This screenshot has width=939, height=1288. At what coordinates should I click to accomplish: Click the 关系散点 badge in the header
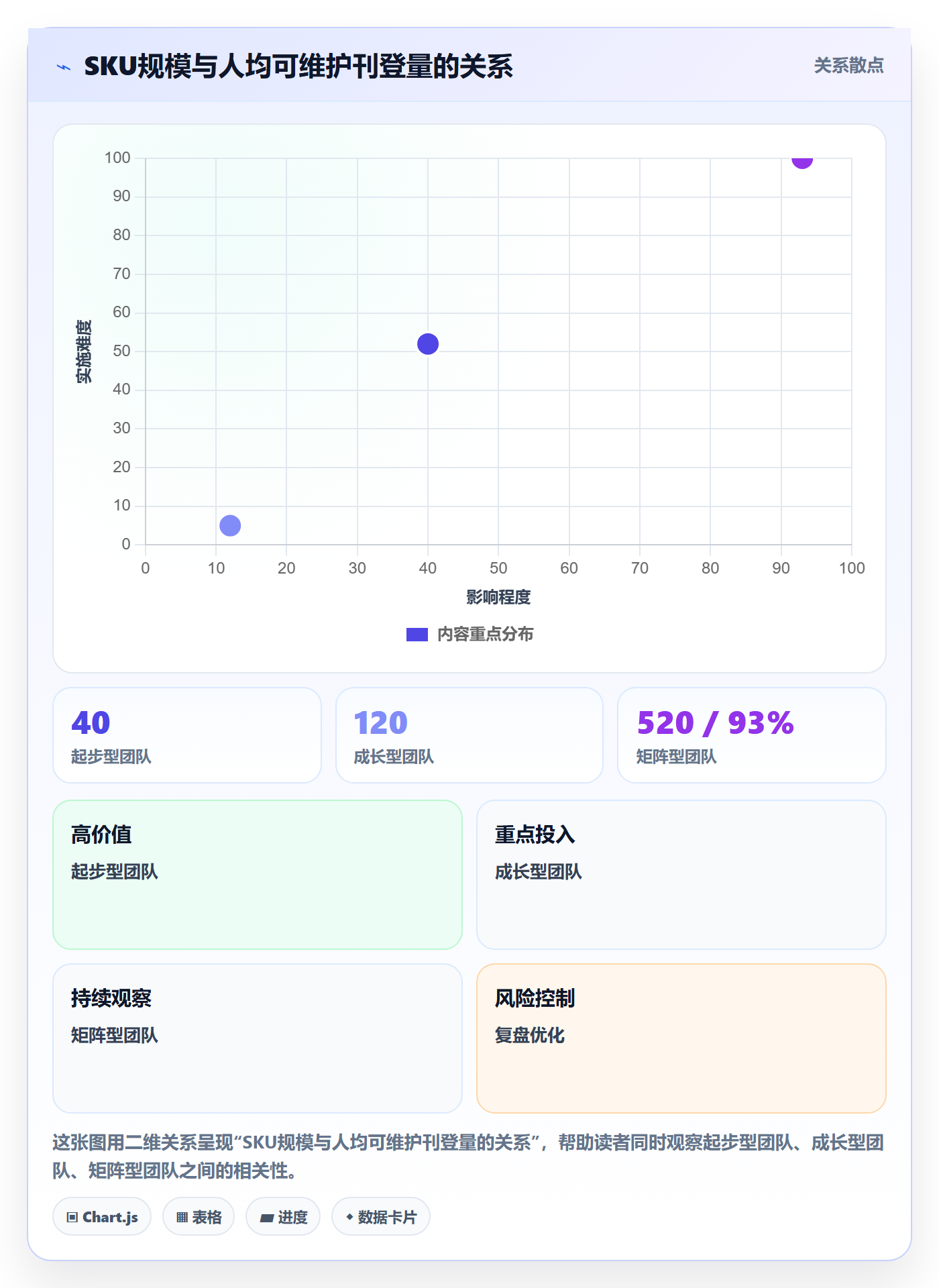848,66
